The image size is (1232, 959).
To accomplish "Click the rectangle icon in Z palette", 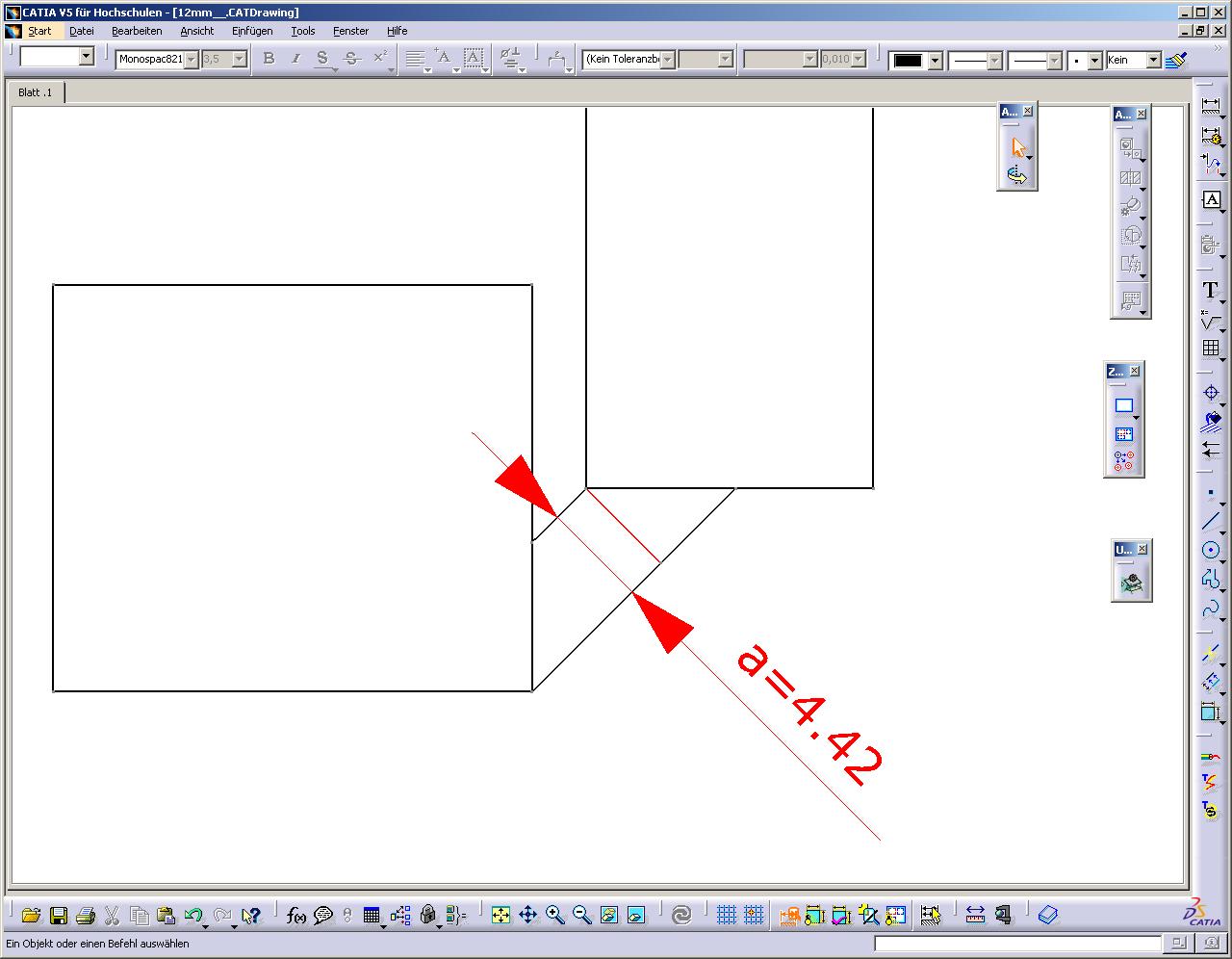I will tap(1124, 406).
